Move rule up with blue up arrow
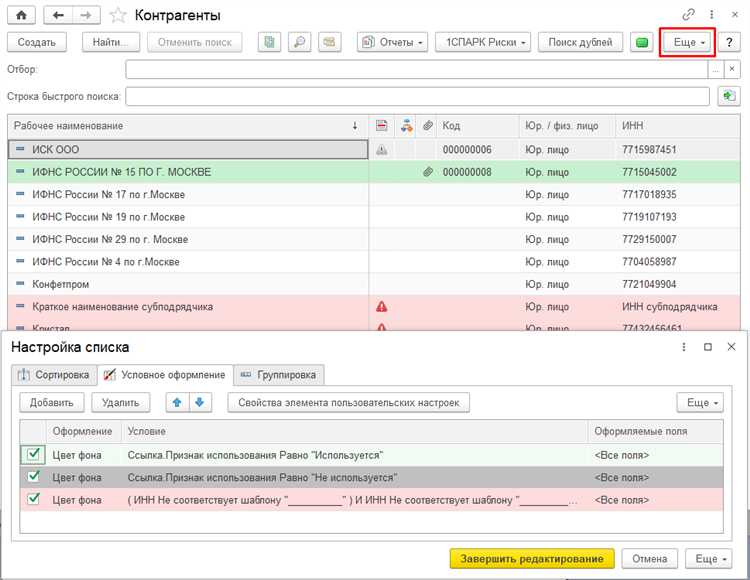This screenshot has height=580, width=750. pyautogui.click(x=176, y=402)
